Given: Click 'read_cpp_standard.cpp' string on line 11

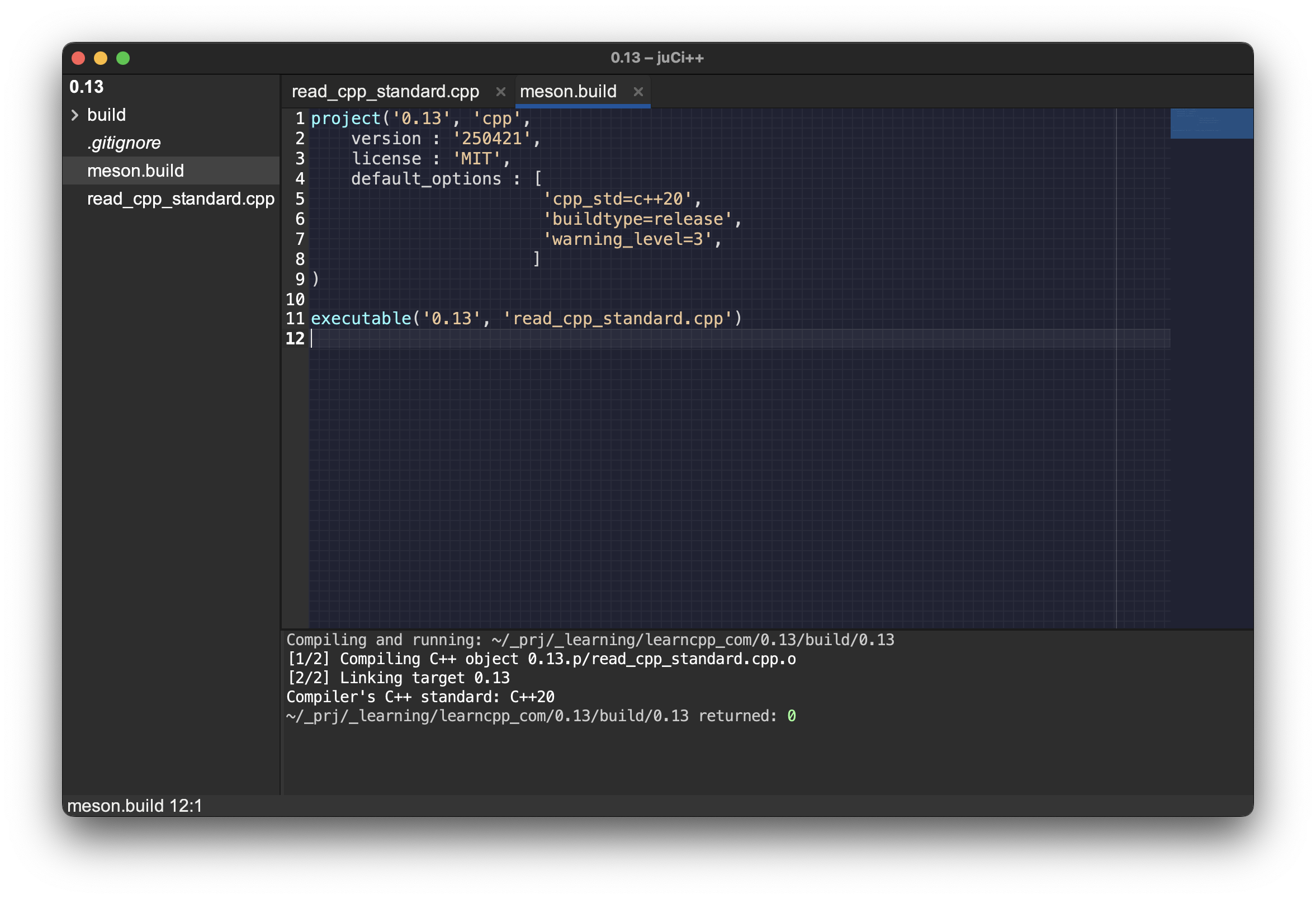Looking at the screenshot, I should coord(617,318).
